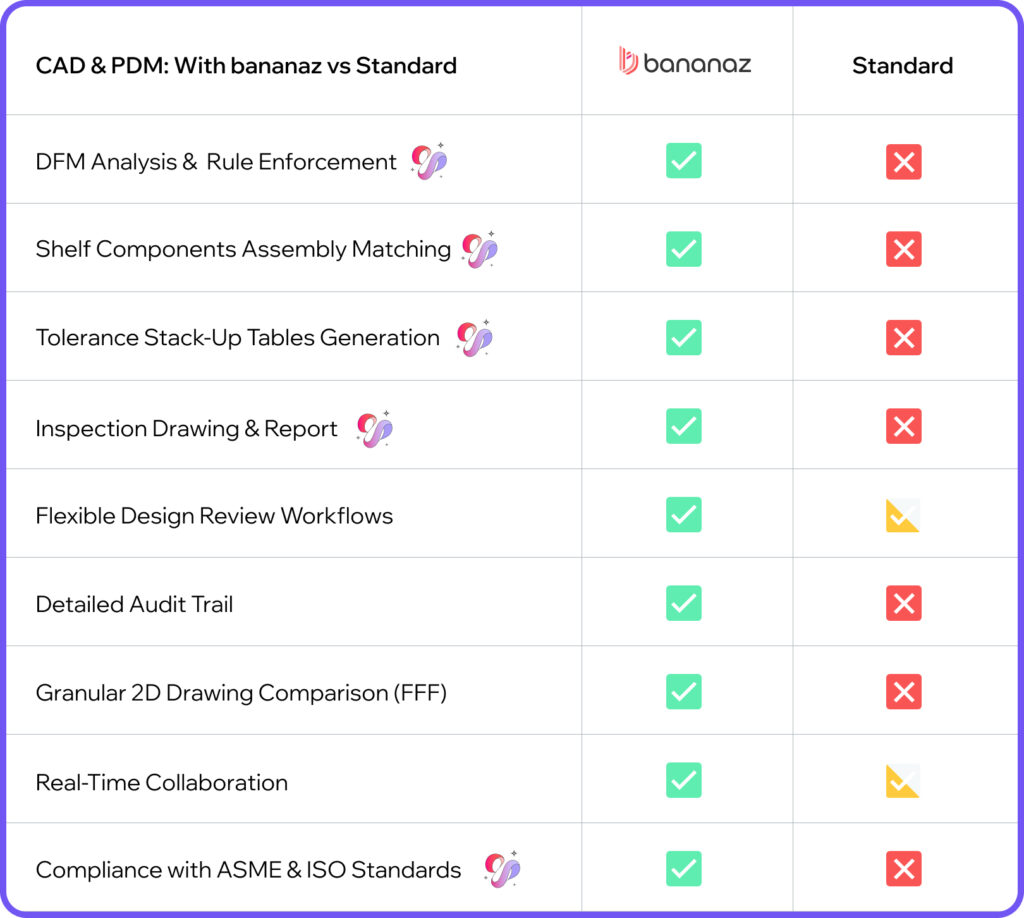Click the Granular 2D Drawing Comparison text
Screen dimensions: 1024x918
point(241,693)
